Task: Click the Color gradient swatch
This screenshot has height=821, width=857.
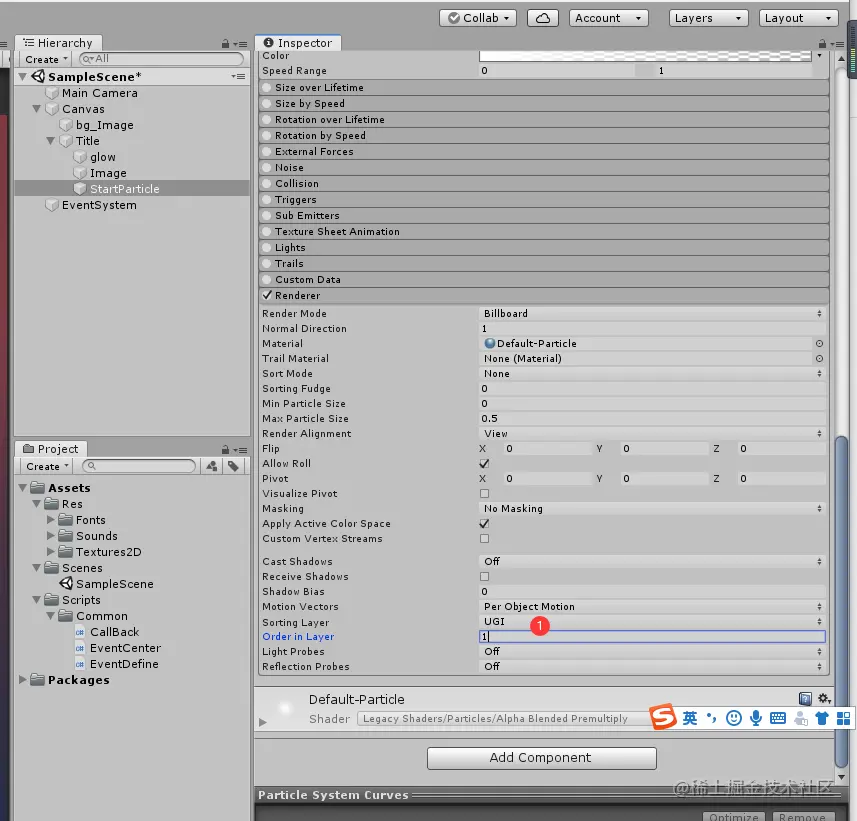Action: [x=645, y=55]
